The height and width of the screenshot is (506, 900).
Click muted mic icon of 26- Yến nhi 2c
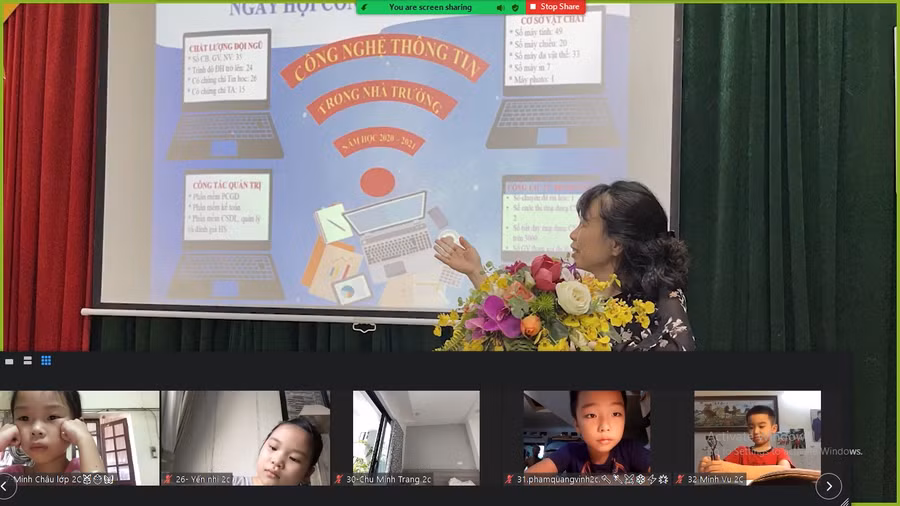pos(168,479)
